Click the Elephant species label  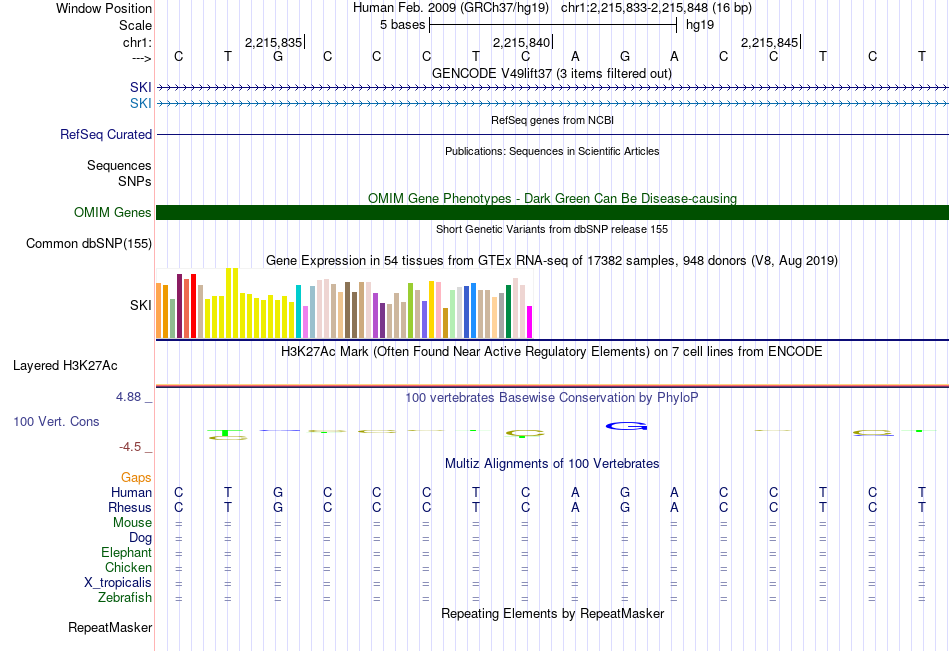(126, 553)
